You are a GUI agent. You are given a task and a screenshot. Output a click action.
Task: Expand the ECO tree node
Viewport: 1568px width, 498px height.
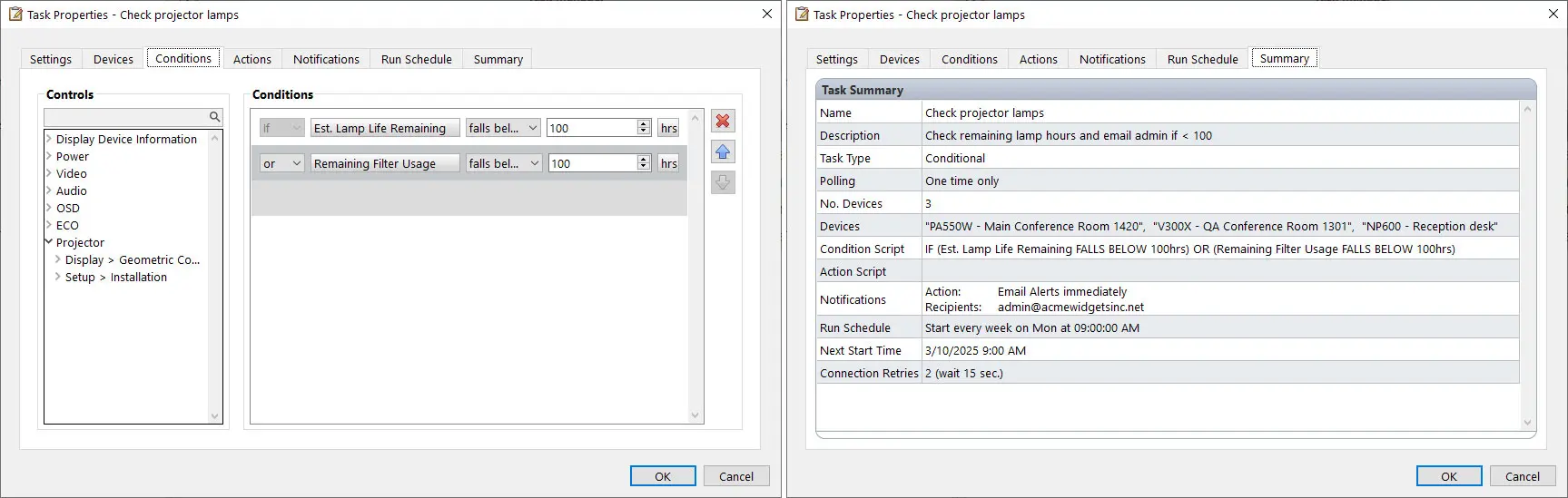pos(49,225)
